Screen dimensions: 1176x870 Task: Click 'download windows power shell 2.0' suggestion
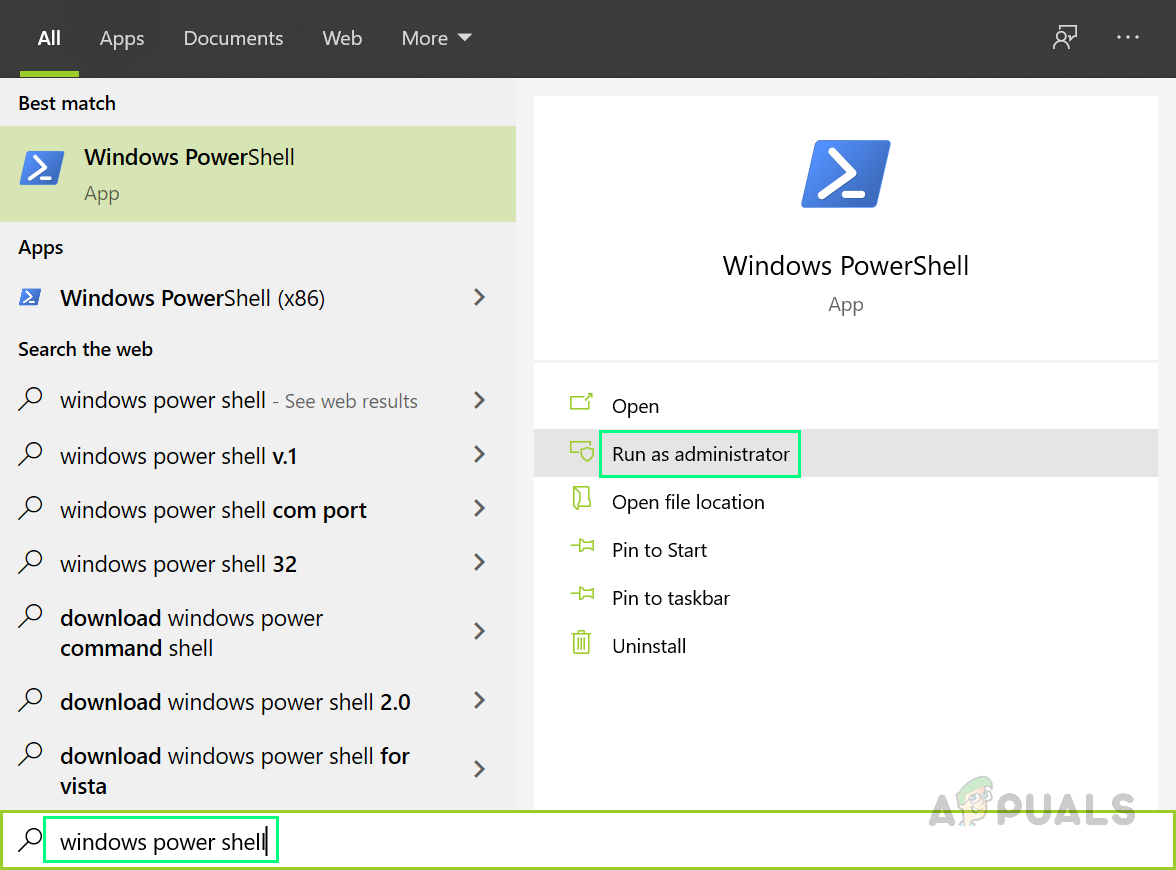tap(258, 701)
